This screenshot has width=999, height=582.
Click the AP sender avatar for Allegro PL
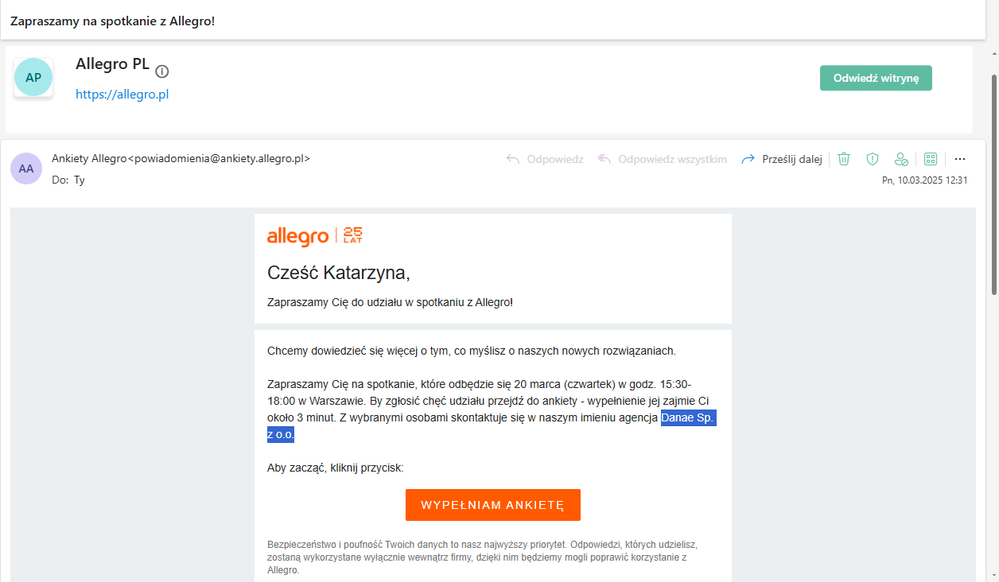coord(33,78)
